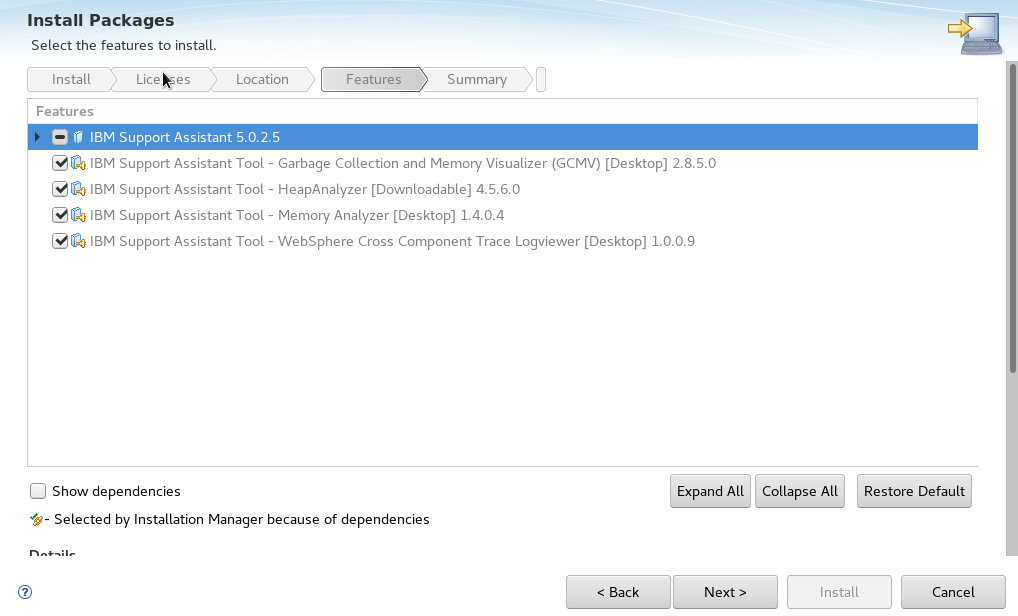This screenshot has height=616, width=1018.
Task: Click the Collapse All button
Action: pyautogui.click(x=800, y=491)
